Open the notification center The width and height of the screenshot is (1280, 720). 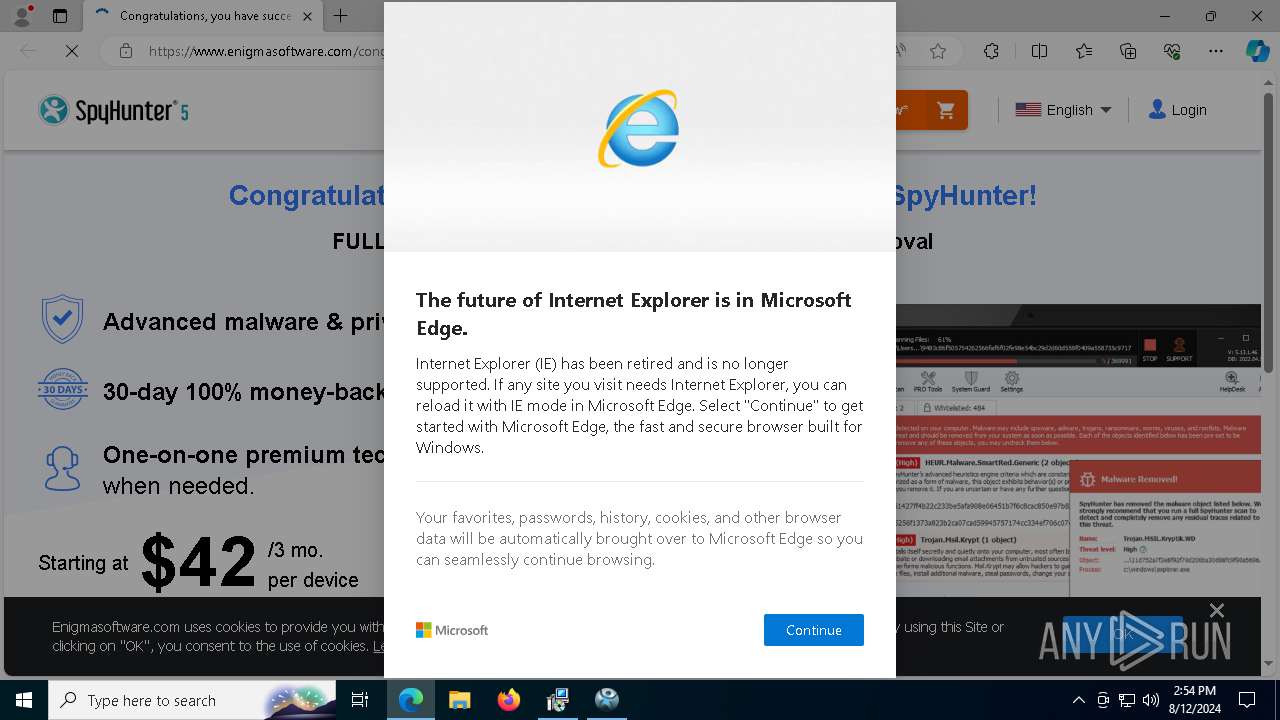pos(1247,700)
